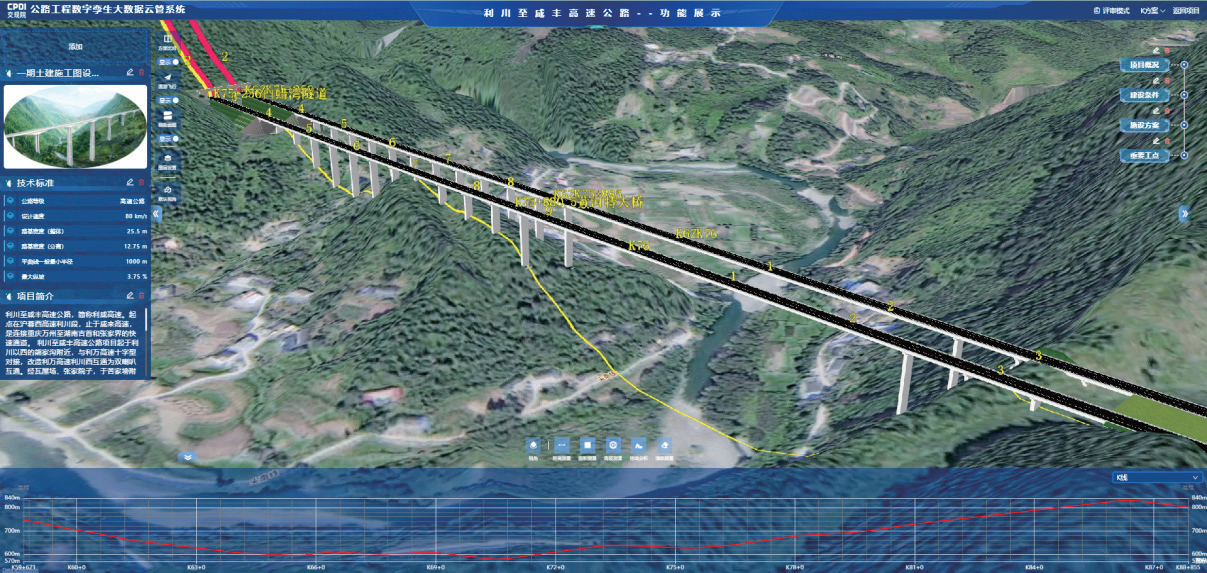Open the terrain profile analysis tool icon
Image resolution: width=1207 pixels, height=573 pixels.
pyautogui.click(x=639, y=445)
